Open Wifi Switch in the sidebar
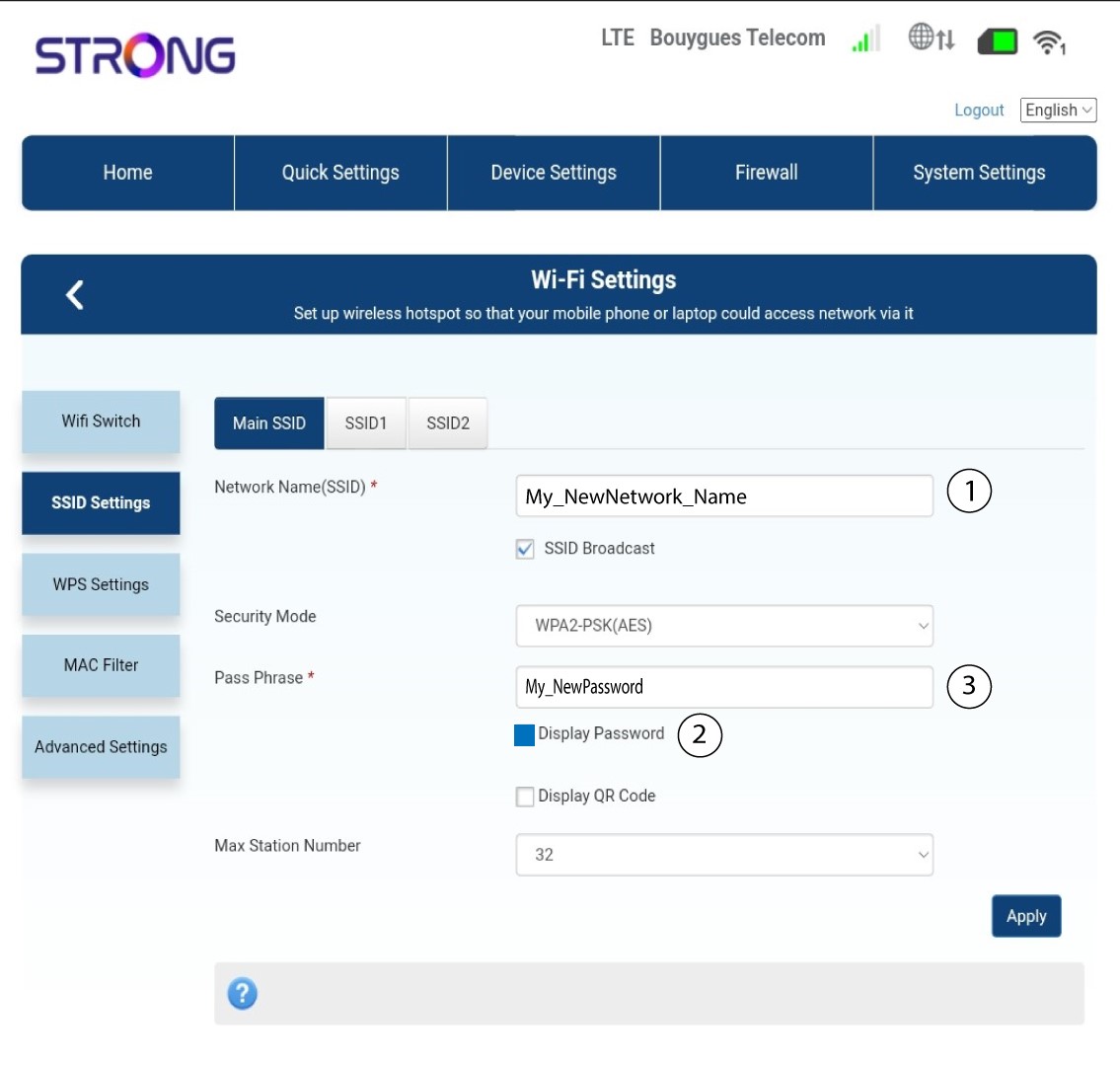Screen dimensions: 1120x1066 click(x=101, y=421)
